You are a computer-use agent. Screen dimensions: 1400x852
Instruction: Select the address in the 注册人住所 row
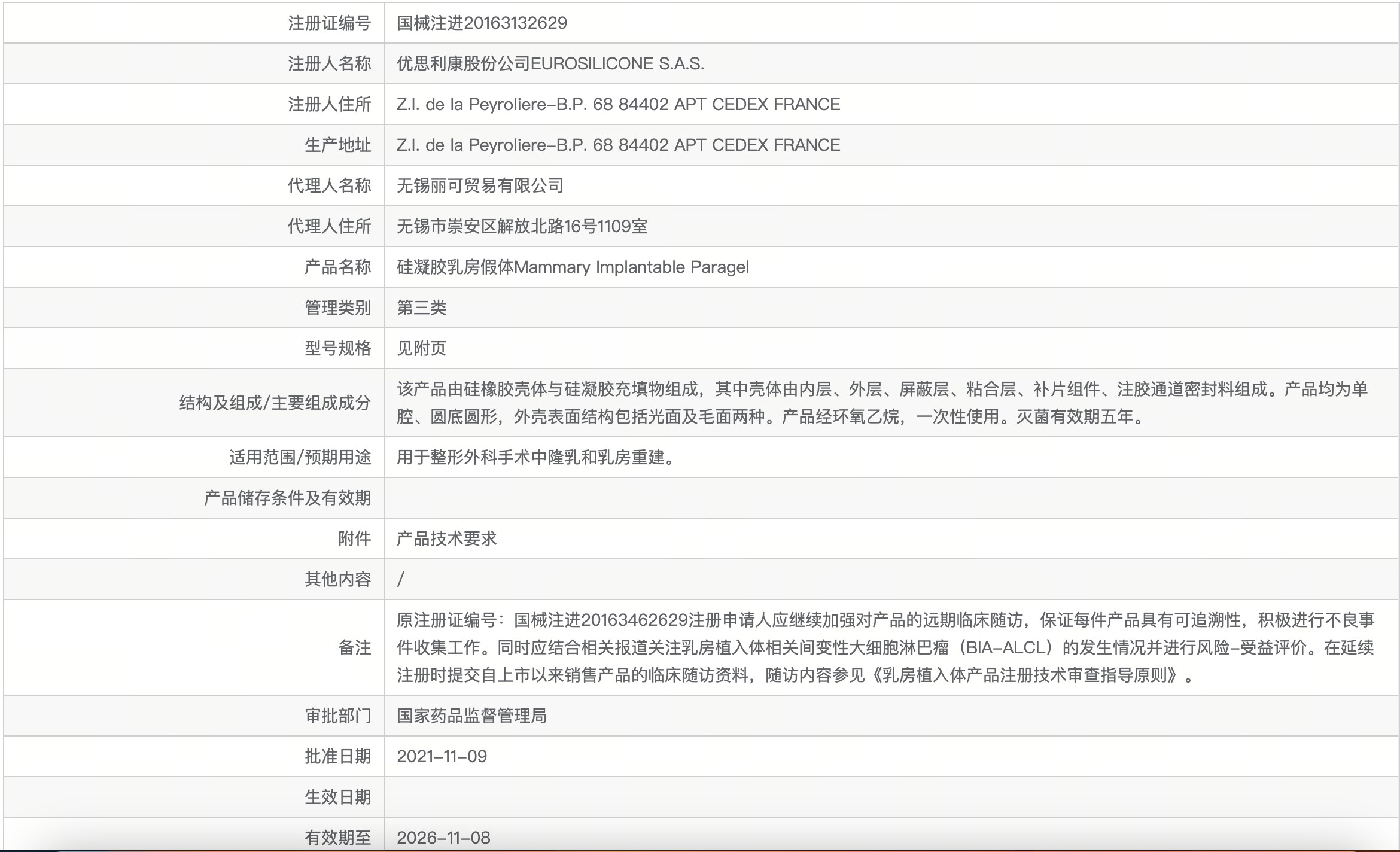[619, 104]
